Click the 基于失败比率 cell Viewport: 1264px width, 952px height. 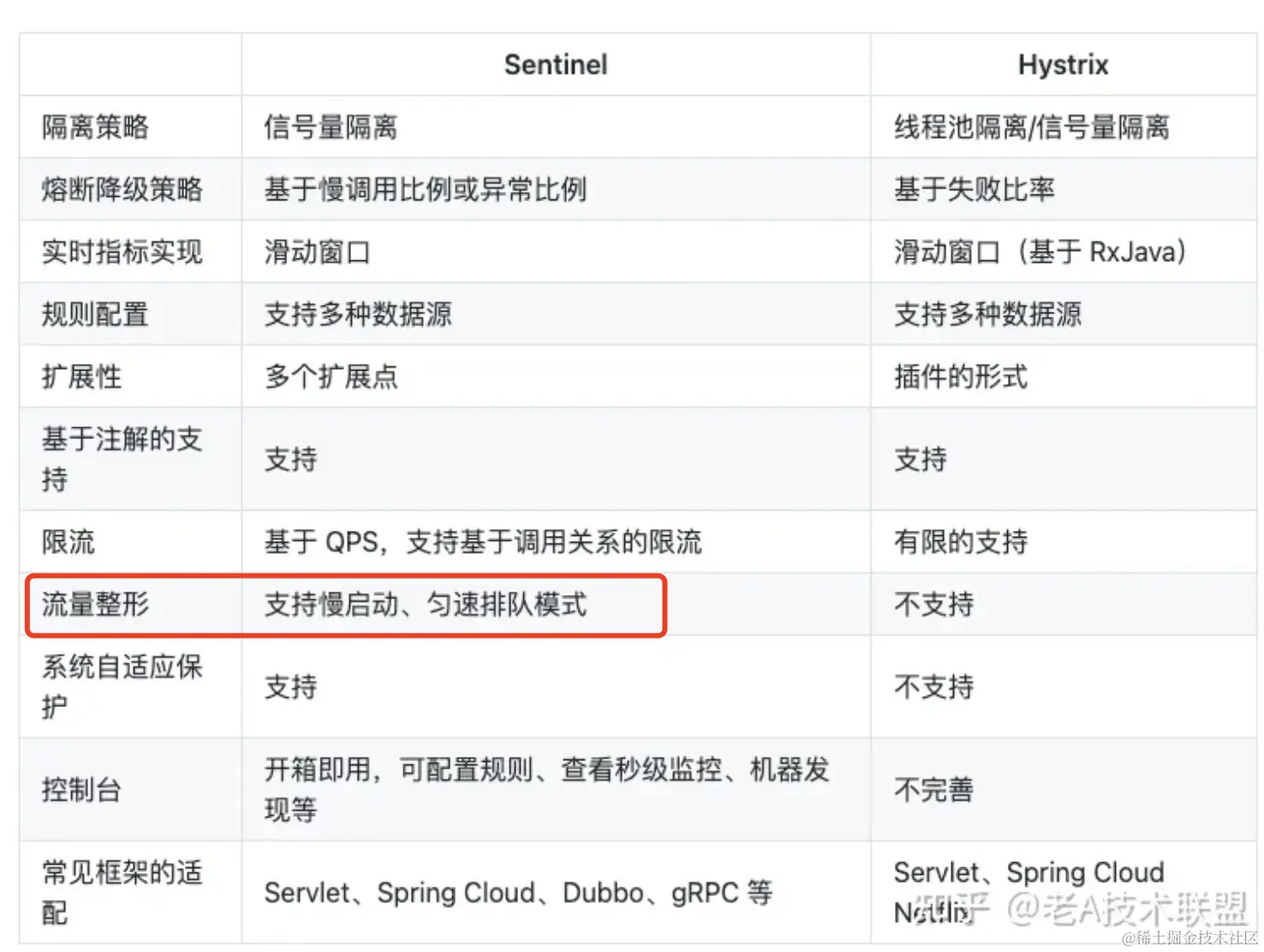coord(1064,189)
